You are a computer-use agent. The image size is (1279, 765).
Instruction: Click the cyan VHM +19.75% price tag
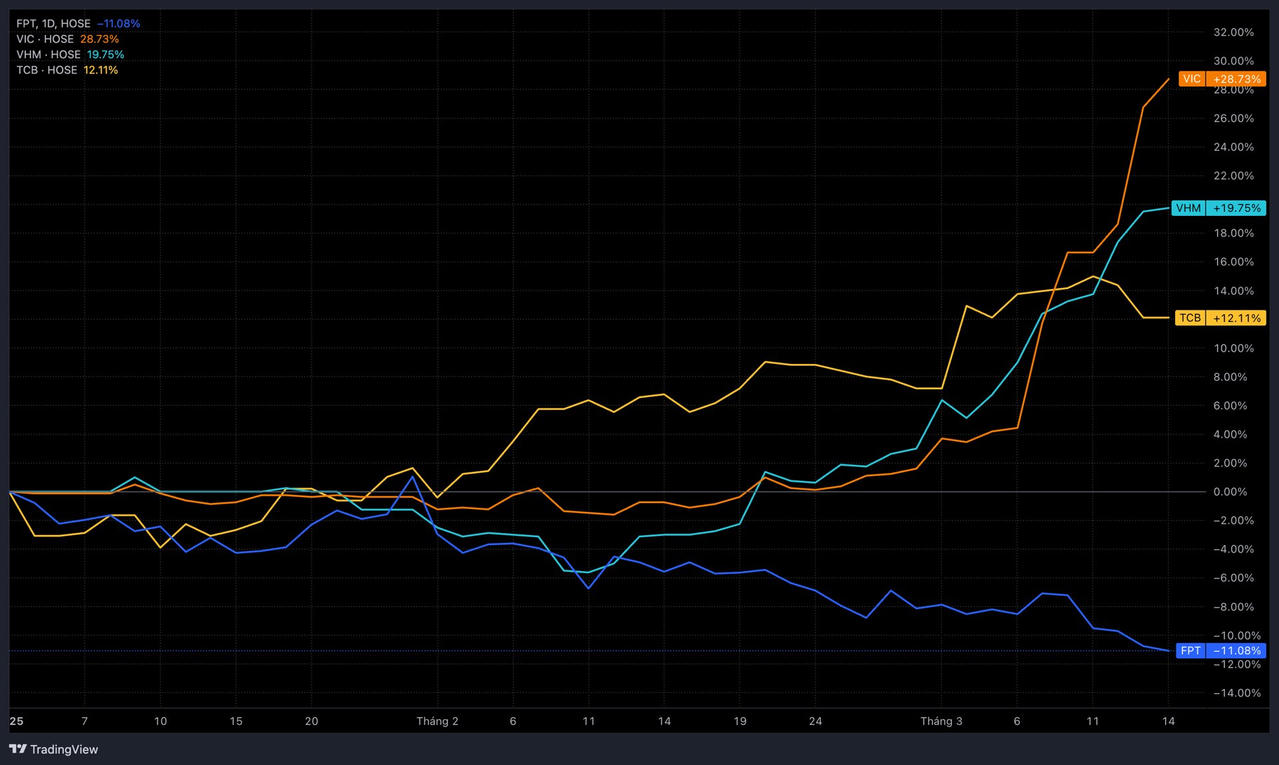[1219, 208]
